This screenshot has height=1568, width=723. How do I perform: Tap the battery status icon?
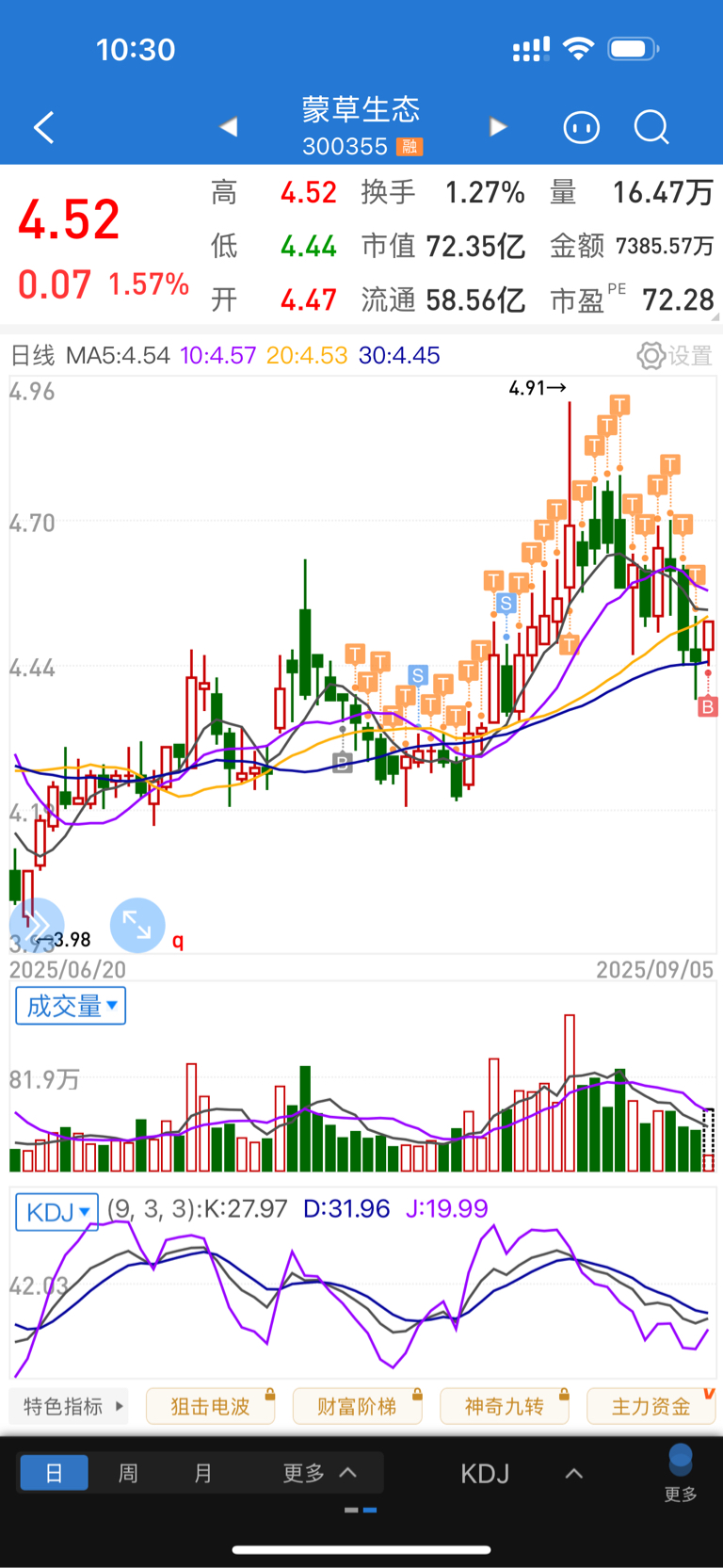click(x=633, y=49)
